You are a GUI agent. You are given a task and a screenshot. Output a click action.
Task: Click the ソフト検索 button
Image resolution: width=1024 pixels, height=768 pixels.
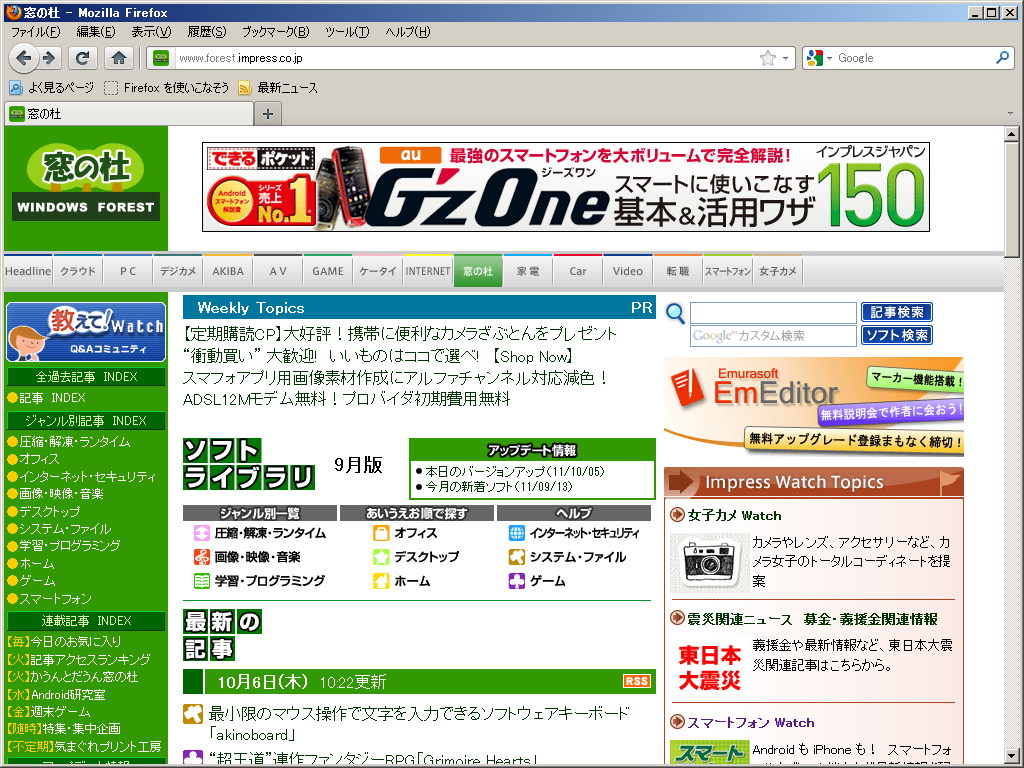click(897, 335)
